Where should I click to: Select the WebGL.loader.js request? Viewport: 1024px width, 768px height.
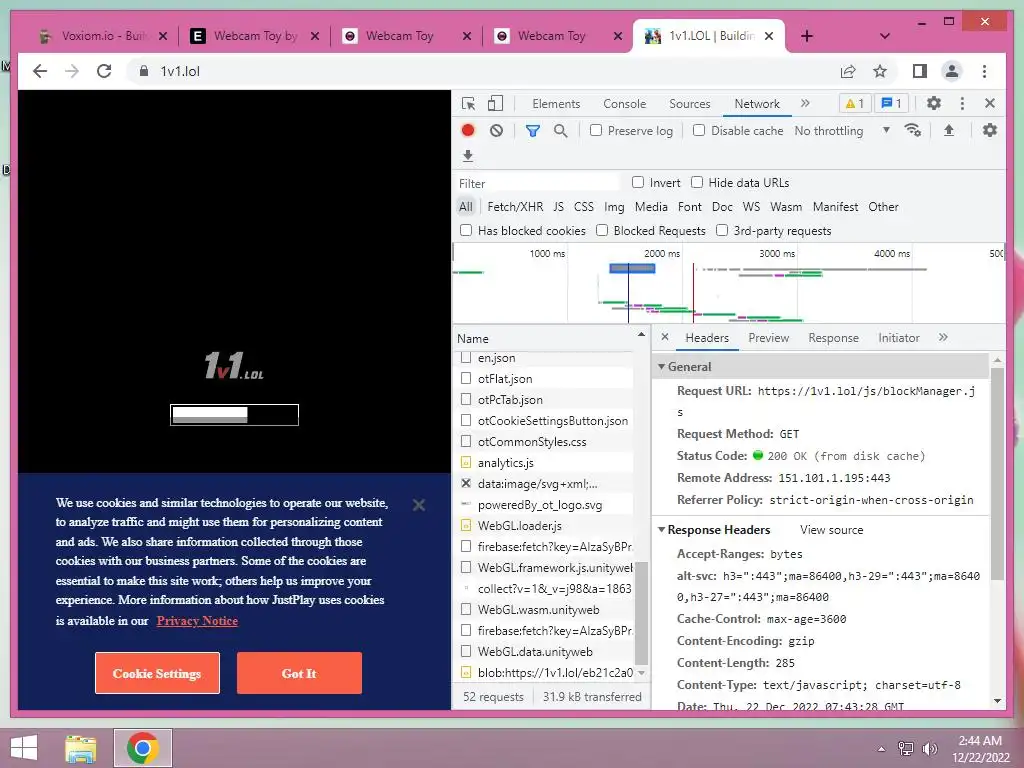(519, 525)
